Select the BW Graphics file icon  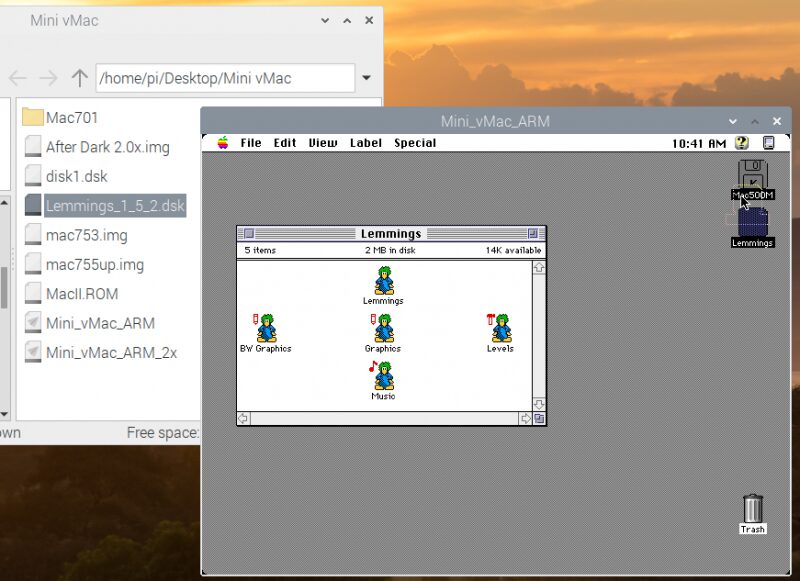266,329
